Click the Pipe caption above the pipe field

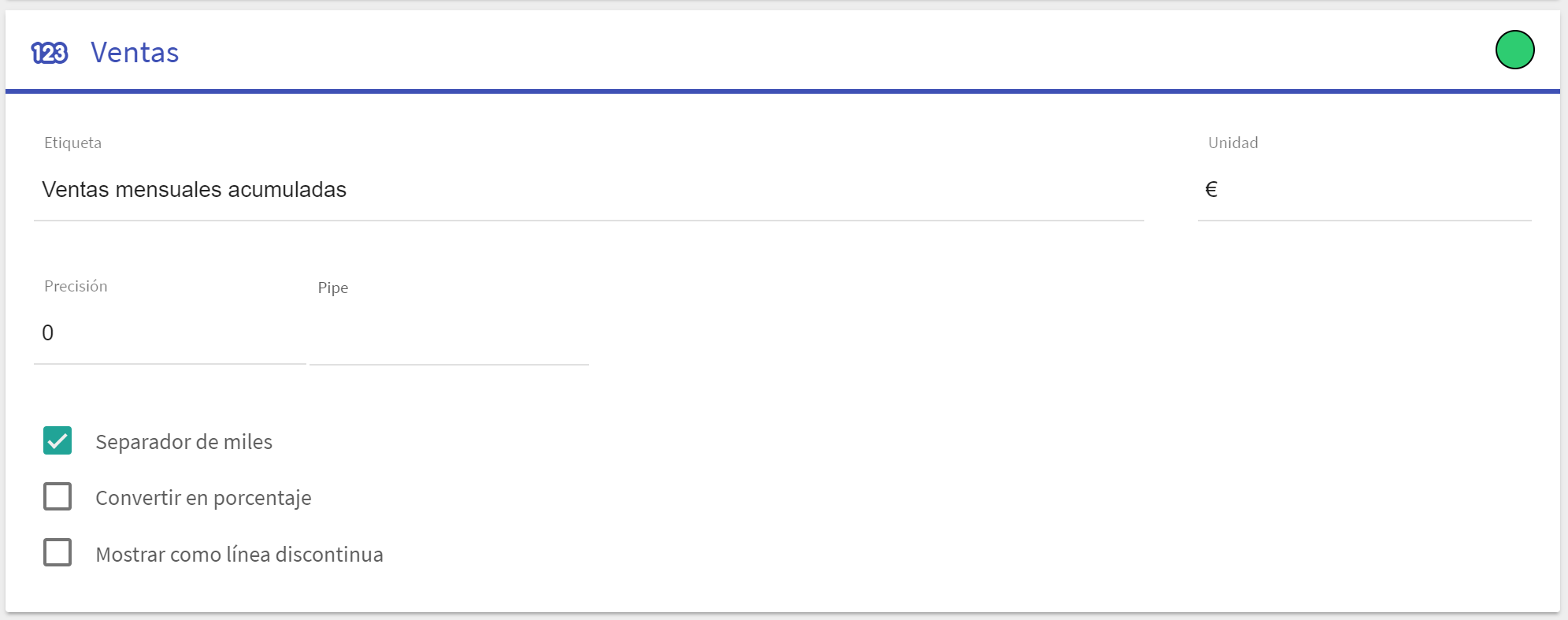(x=332, y=288)
